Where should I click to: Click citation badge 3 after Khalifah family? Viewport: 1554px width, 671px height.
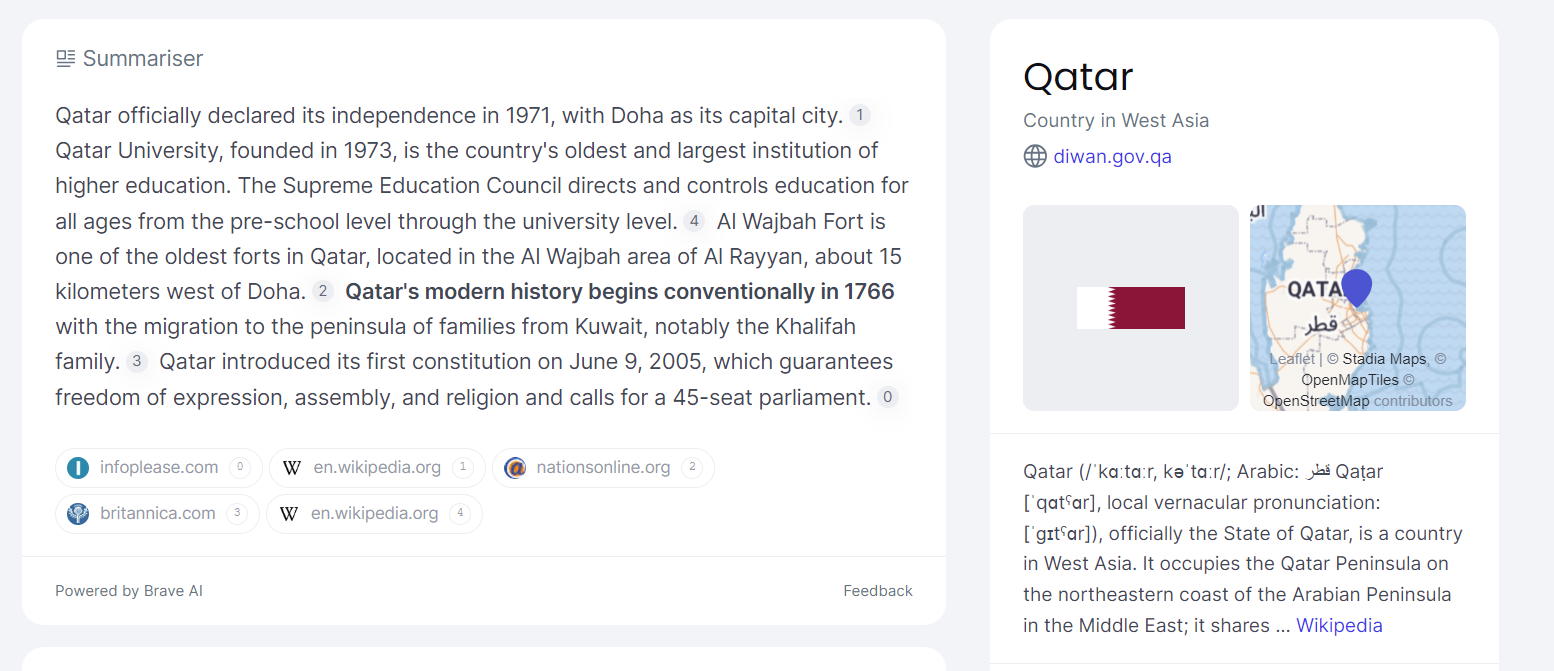point(137,362)
